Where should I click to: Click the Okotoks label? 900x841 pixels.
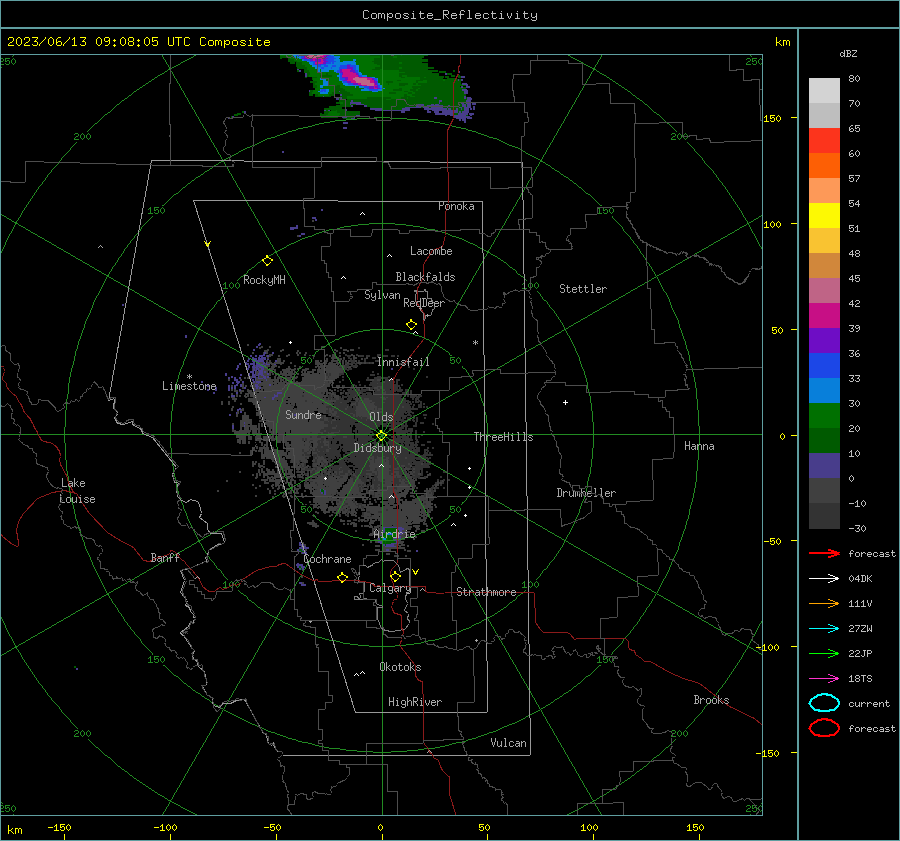coord(400,667)
